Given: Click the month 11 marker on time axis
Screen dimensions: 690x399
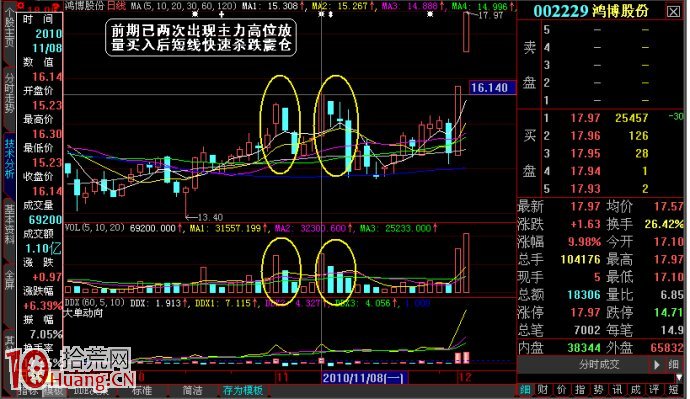Looking at the screenshot, I should pyautogui.click(x=282, y=377).
